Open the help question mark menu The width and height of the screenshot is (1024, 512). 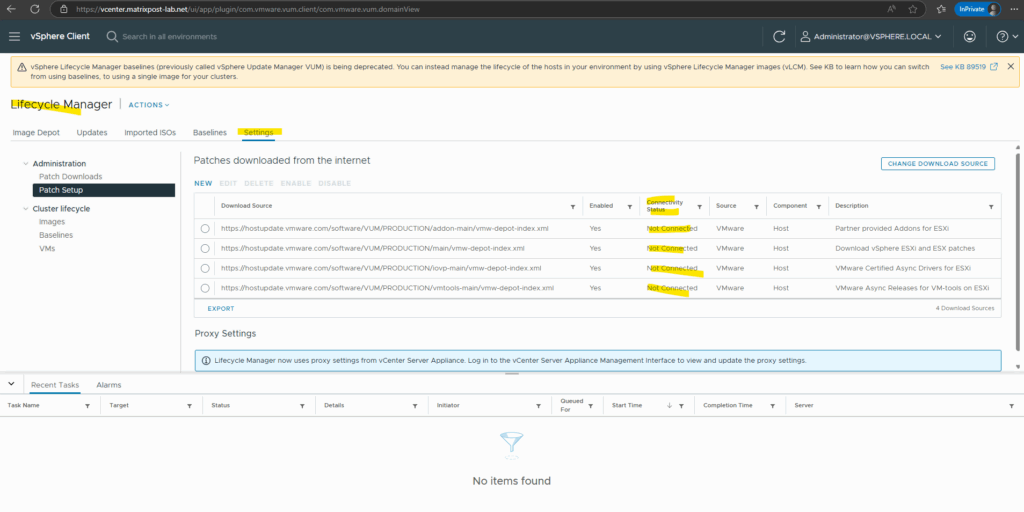[x=1006, y=37]
